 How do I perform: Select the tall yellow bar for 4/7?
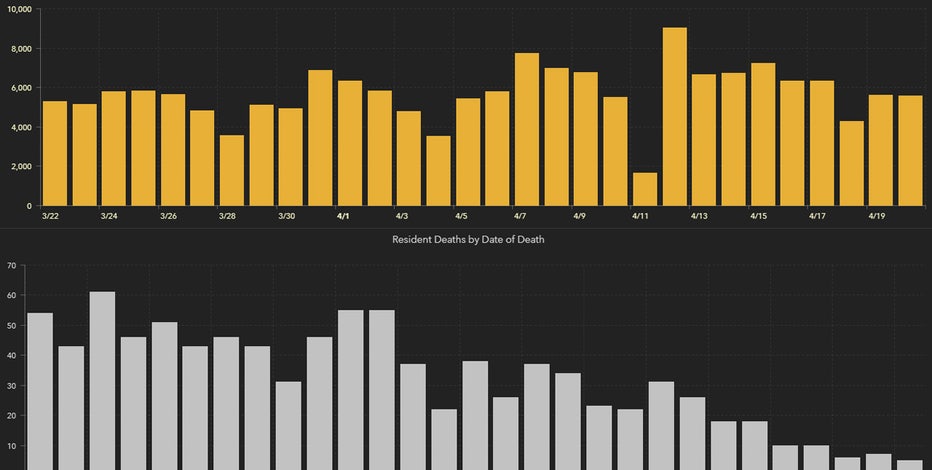click(x=527, y=130)
